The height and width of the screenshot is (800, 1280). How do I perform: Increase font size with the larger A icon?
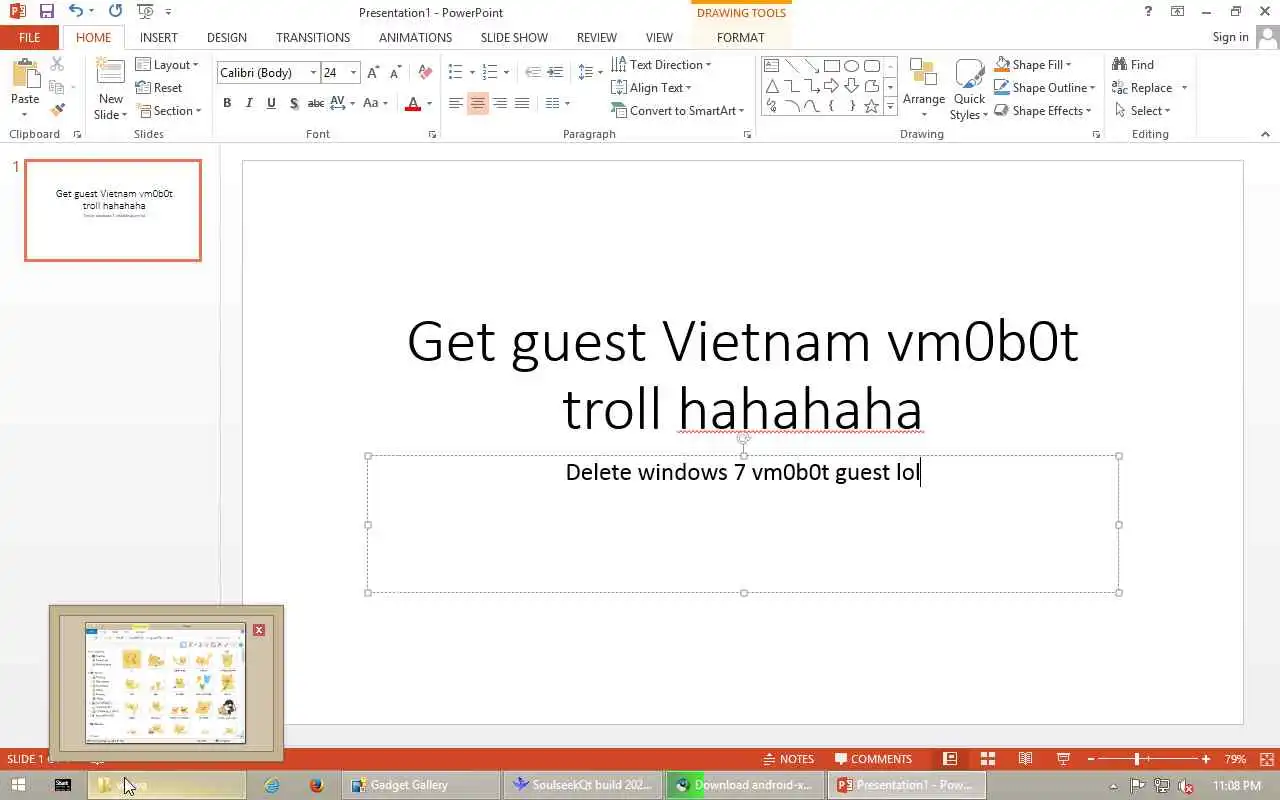373,73
